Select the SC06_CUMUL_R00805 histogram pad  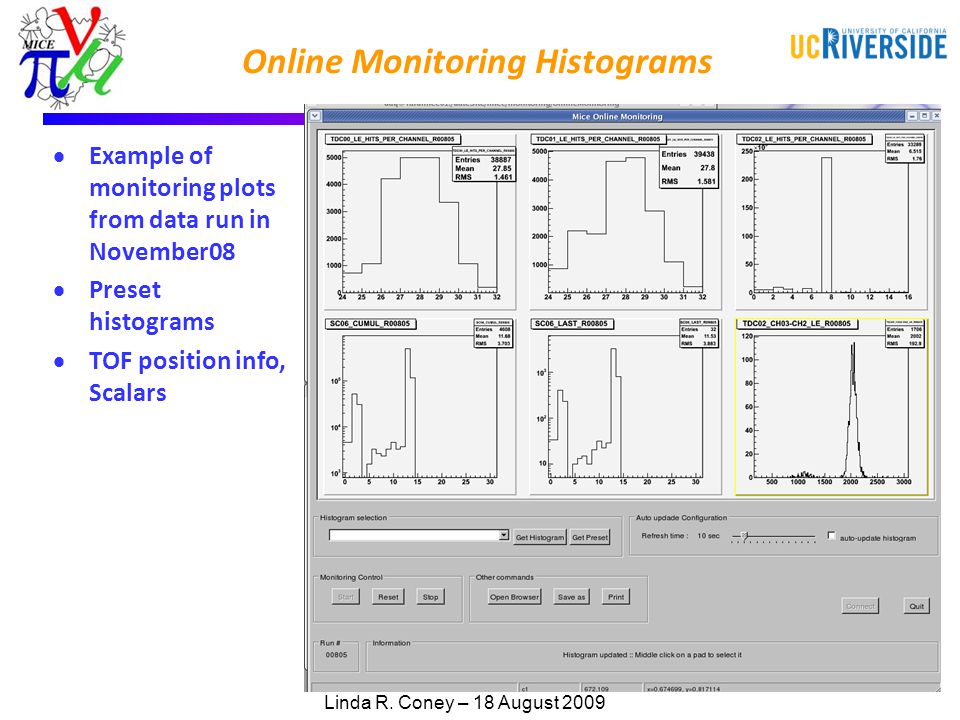[418, 405]
